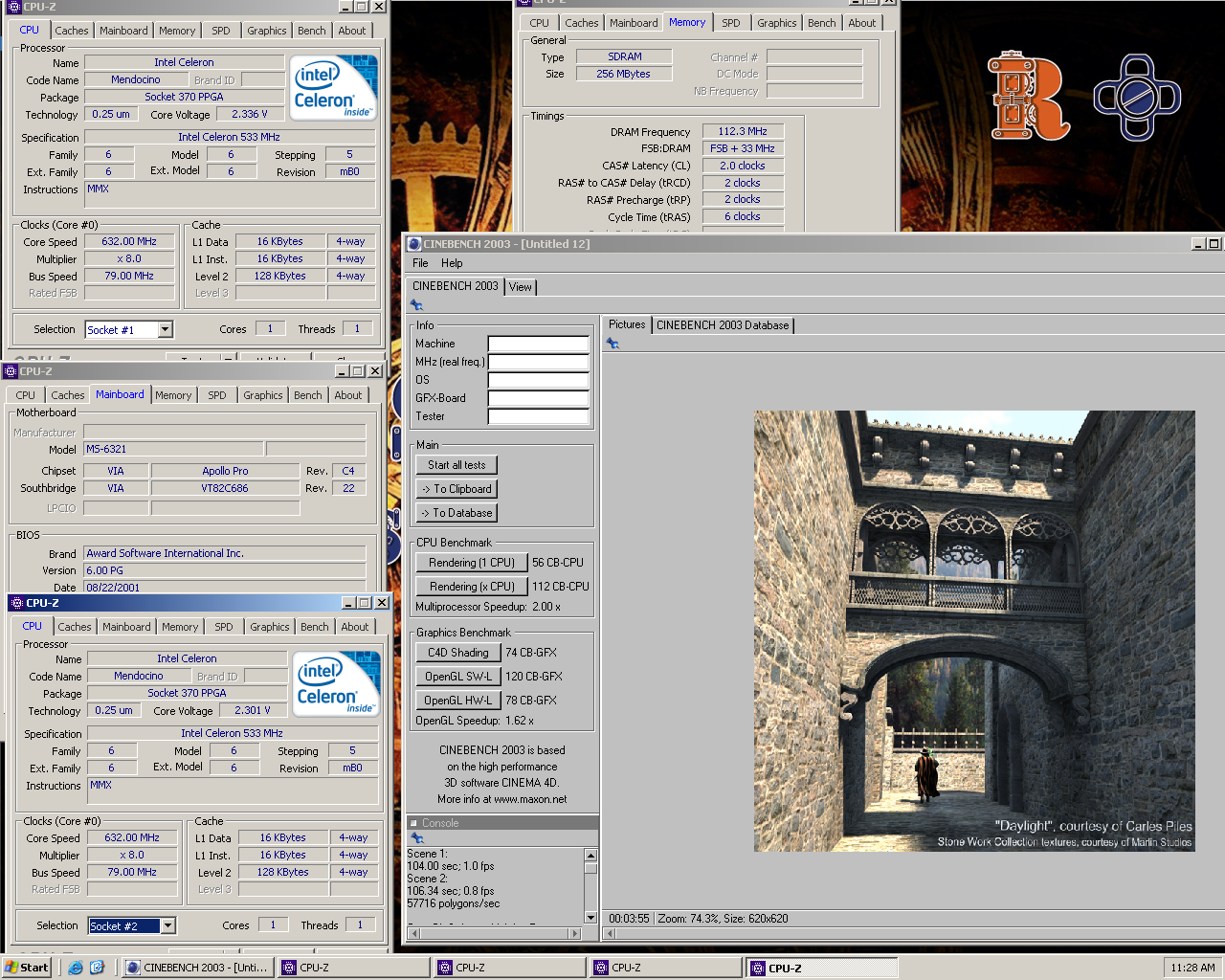Open the Socket #2 selection dropdown
The height and width of the screenshot is (980, 1225).
tap(167, 925)
